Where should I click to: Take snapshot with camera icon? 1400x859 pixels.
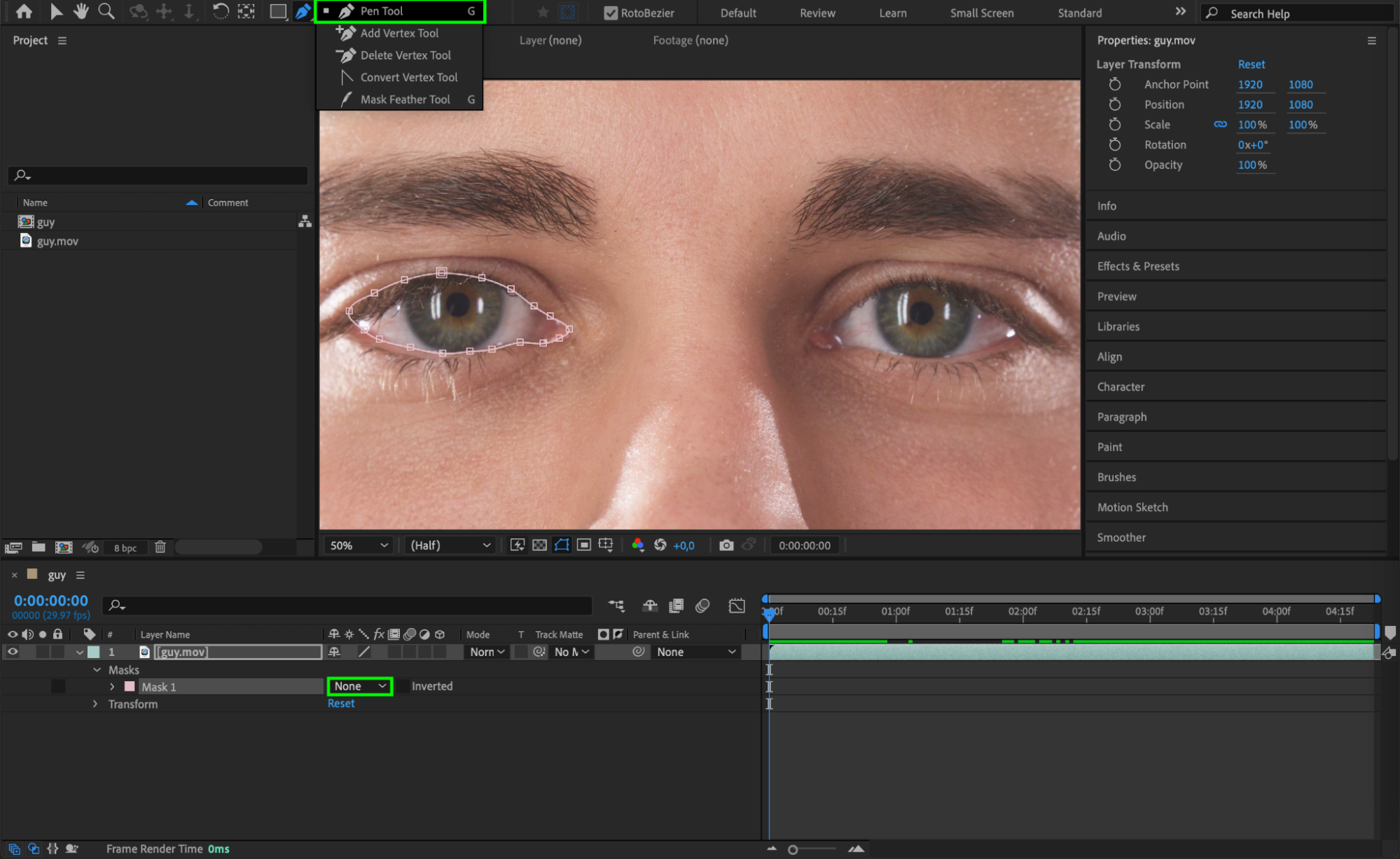tap(726, 545)
